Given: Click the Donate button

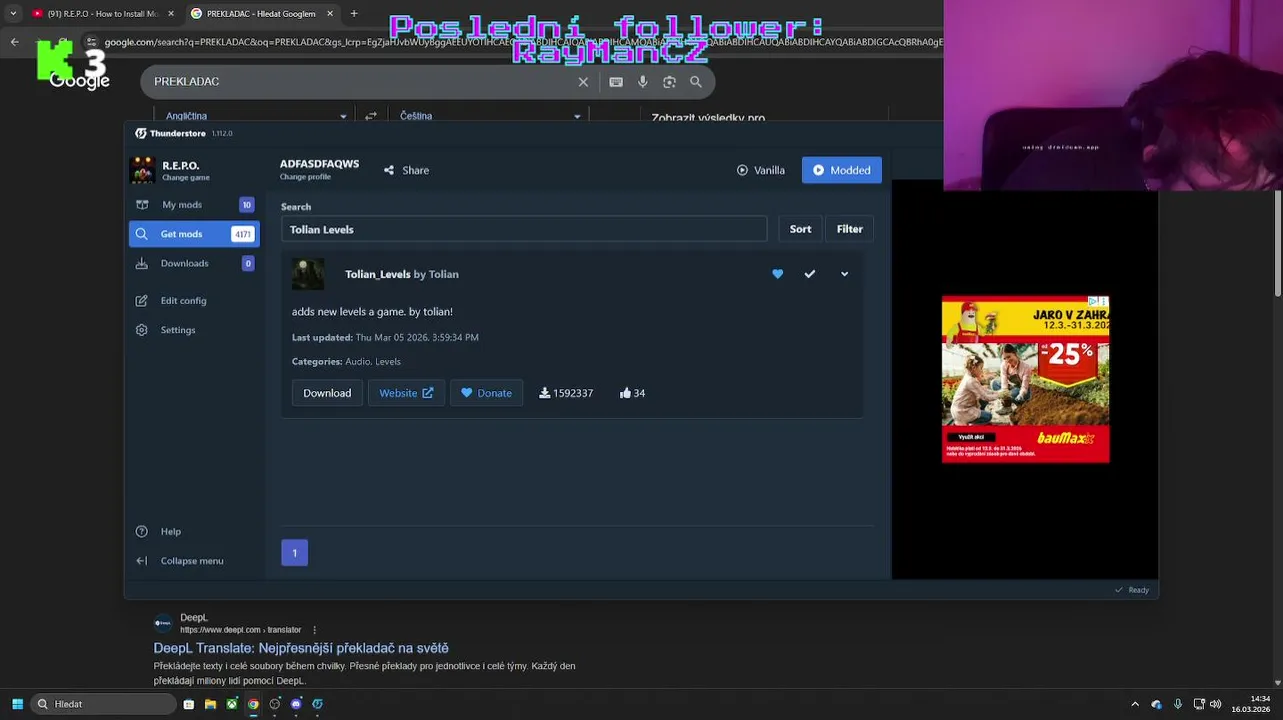Looking at the screenshot, I should click(486, 393).
